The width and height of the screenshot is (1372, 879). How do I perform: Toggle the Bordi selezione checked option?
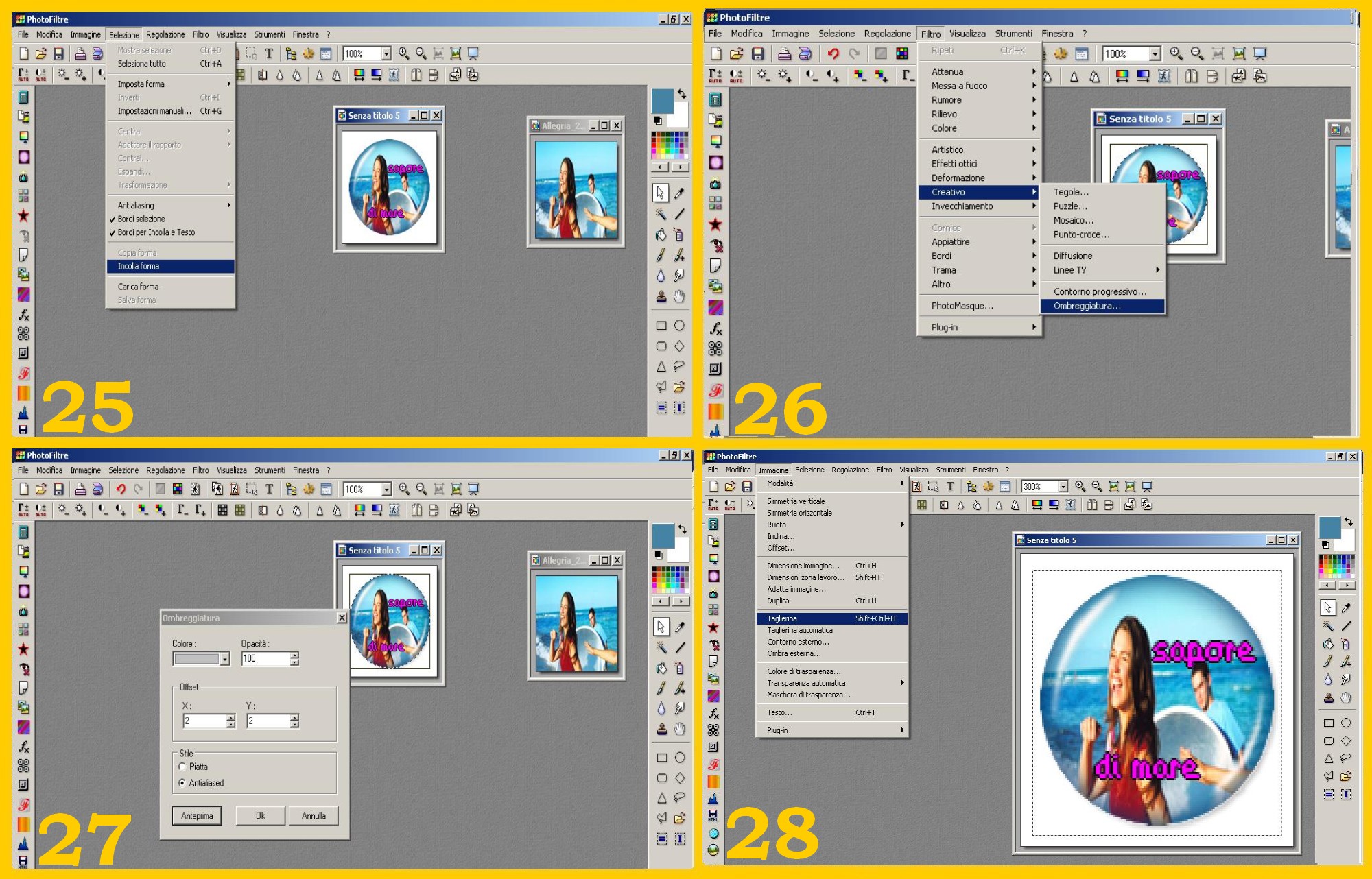[141, 219]
